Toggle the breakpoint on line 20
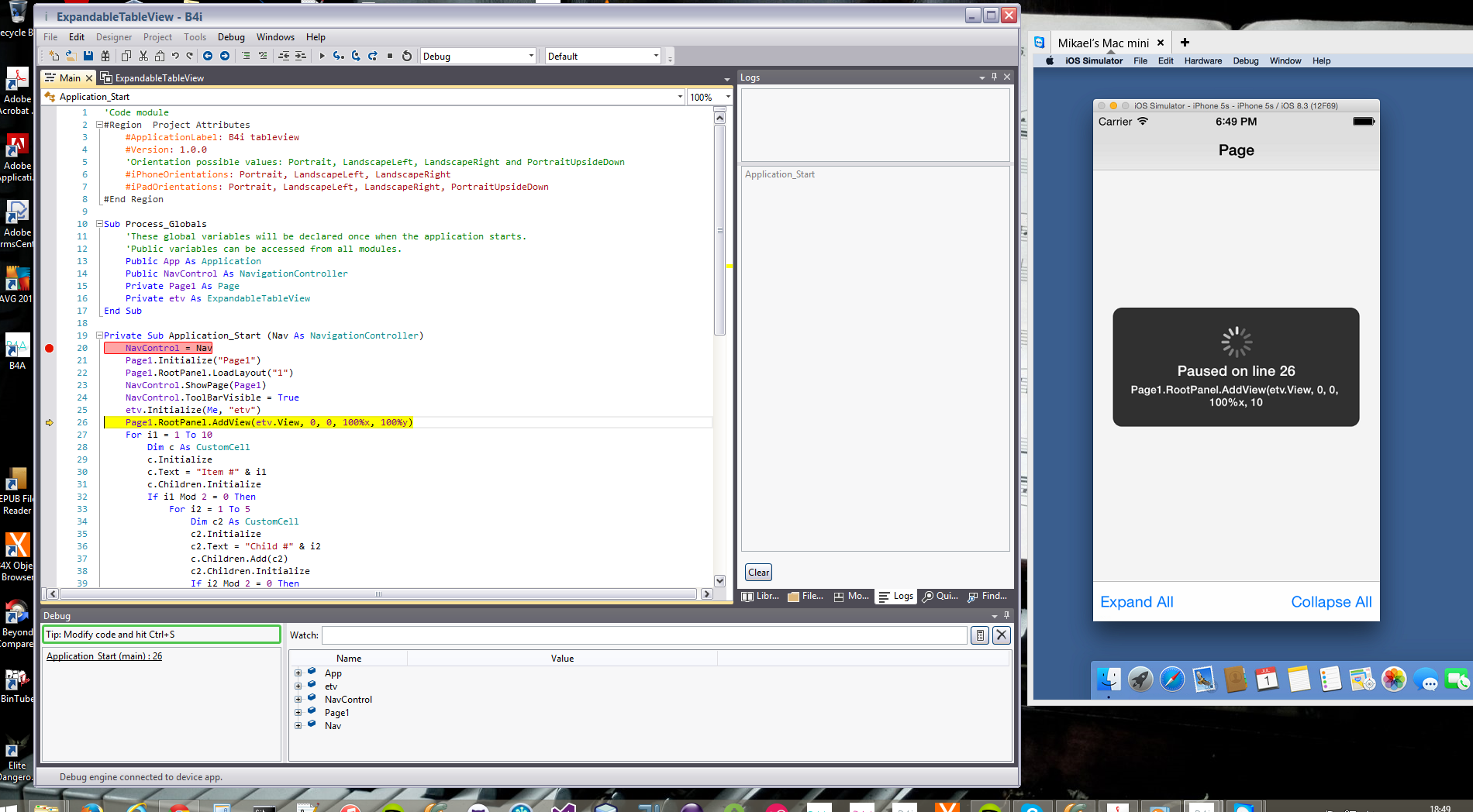The width and height of the screenshot is (1473, 812). (x=49, y=349)
